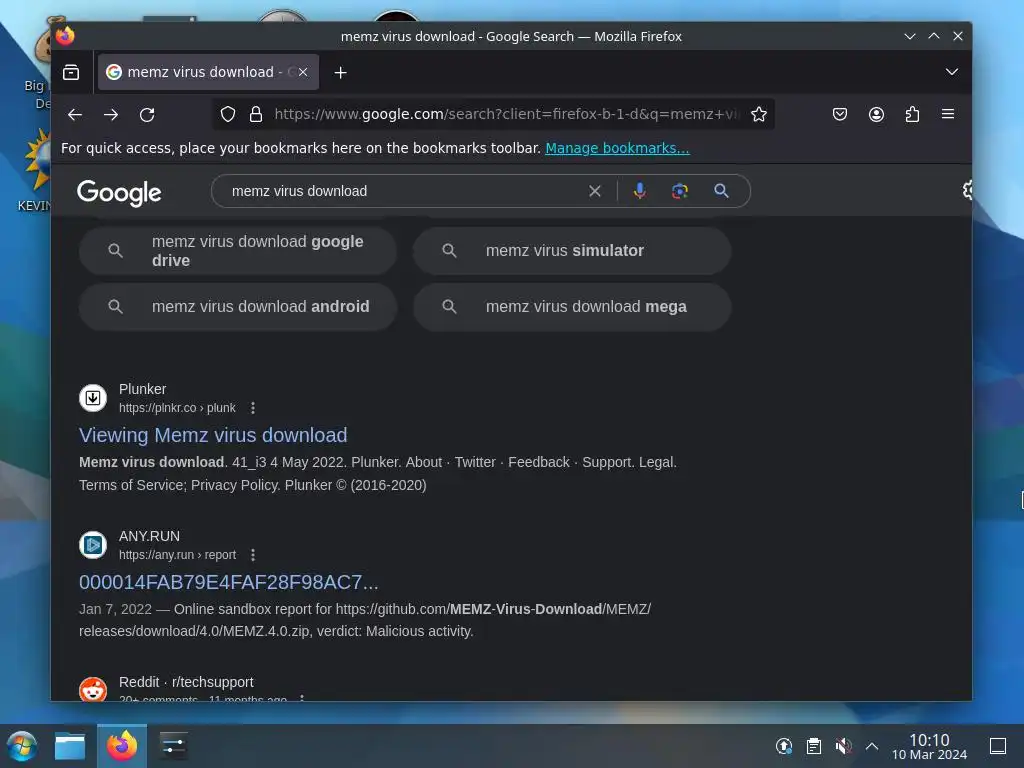Image resolution: width=1024 pixels, height=768 pixels.
Task: Click https://any.run › report URL text
Action: [x=177, y=555]
